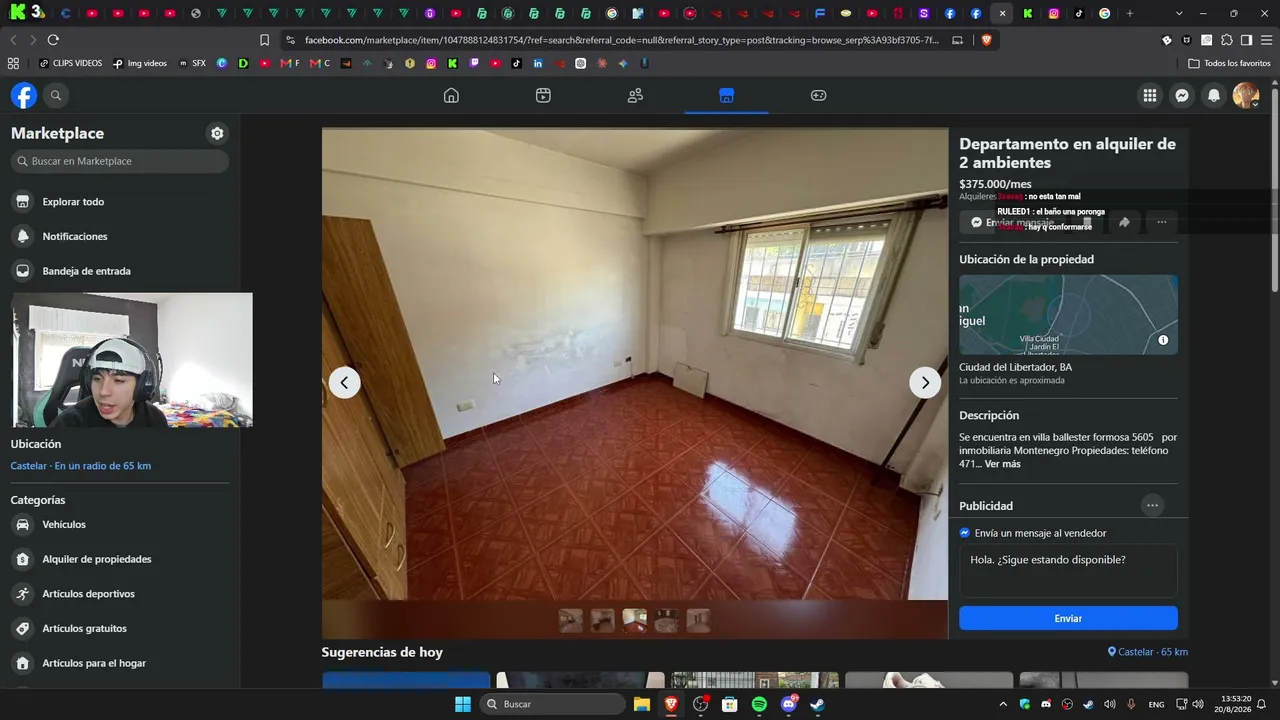The height and width of the screenshot is (720, 1280).
Task: Browse Artículos para el hogar category
Action: (120, 663)
